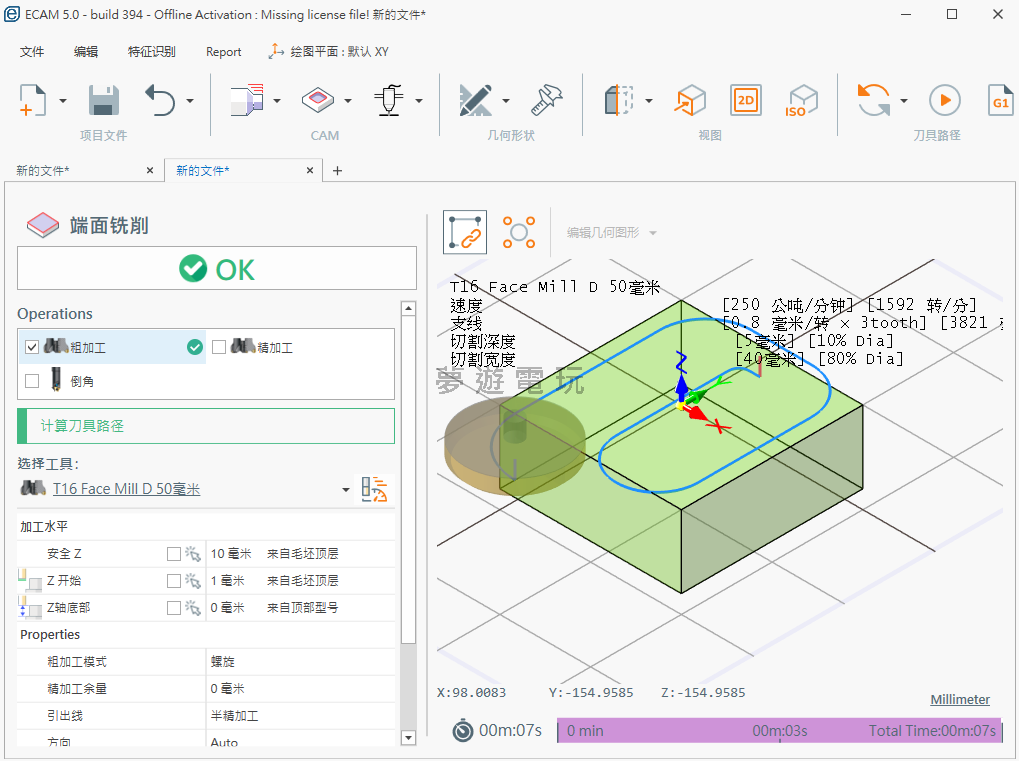Image resolution: width=1019 pixels, height=761 pixels.
Task: Click the play toolpath simulation icon
Action: [944, 100]
